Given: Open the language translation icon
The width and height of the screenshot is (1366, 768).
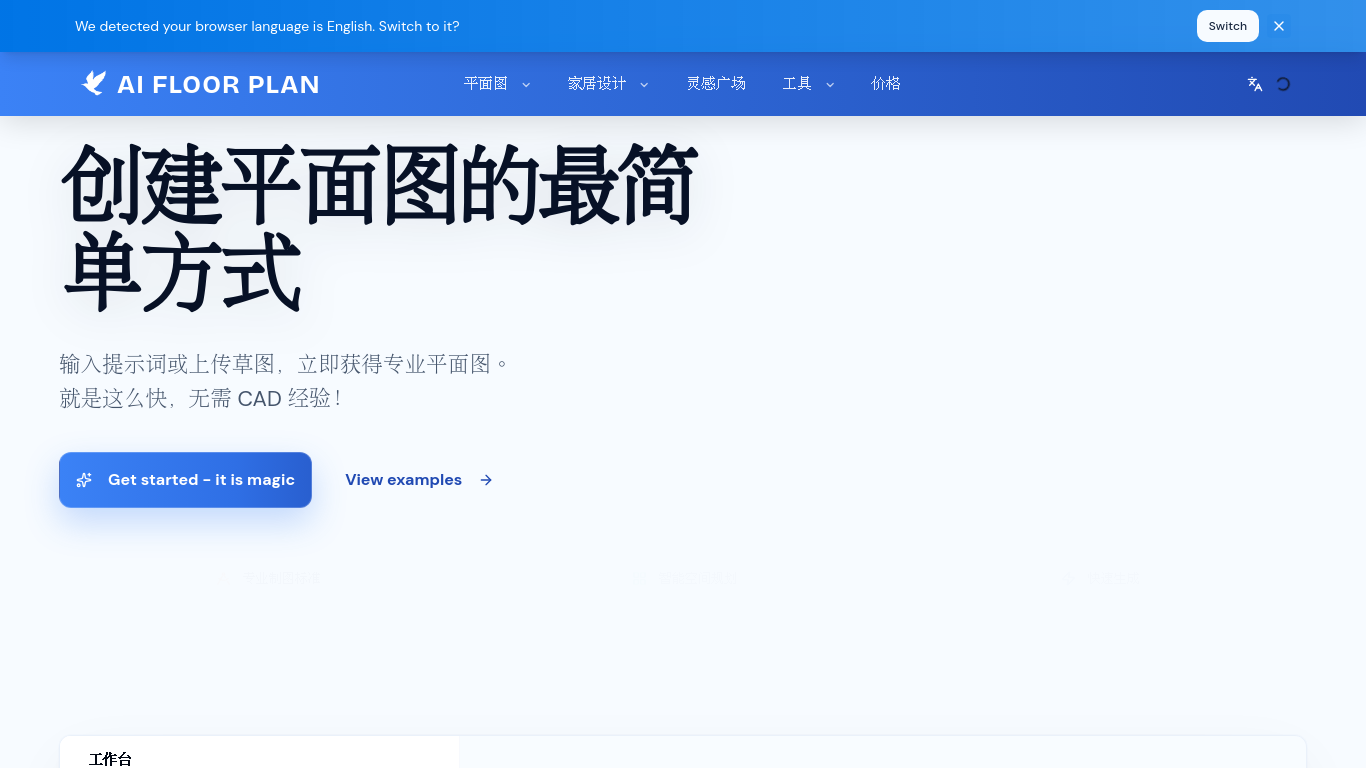Looking at the screenshot, I should click(x=1255, y=84).
